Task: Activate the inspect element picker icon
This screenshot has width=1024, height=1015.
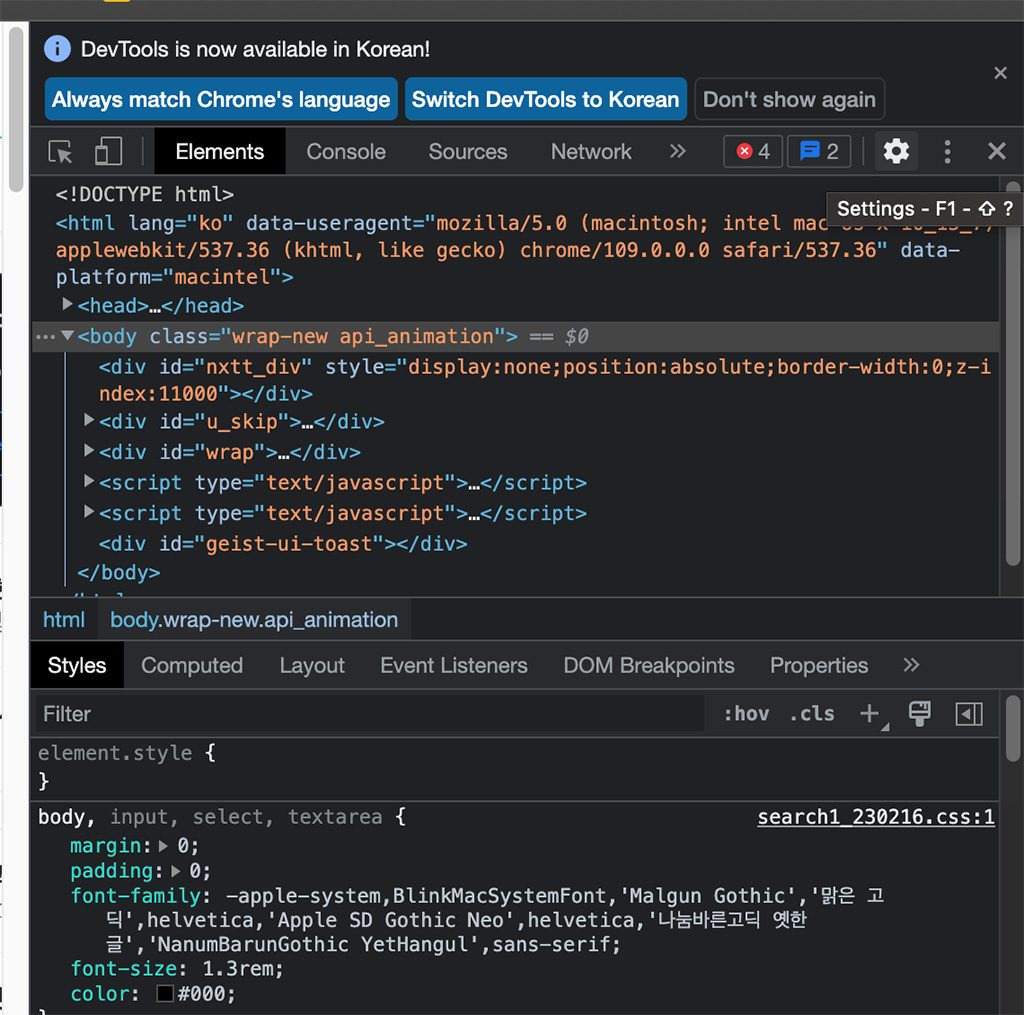Action: click(x=61, y=152)
